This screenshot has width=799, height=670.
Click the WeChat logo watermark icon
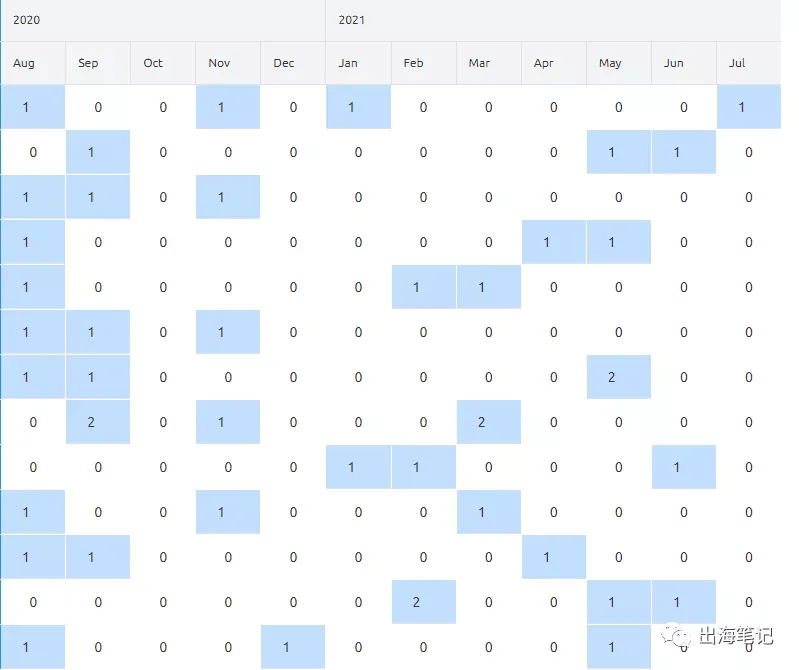point(676,636)
